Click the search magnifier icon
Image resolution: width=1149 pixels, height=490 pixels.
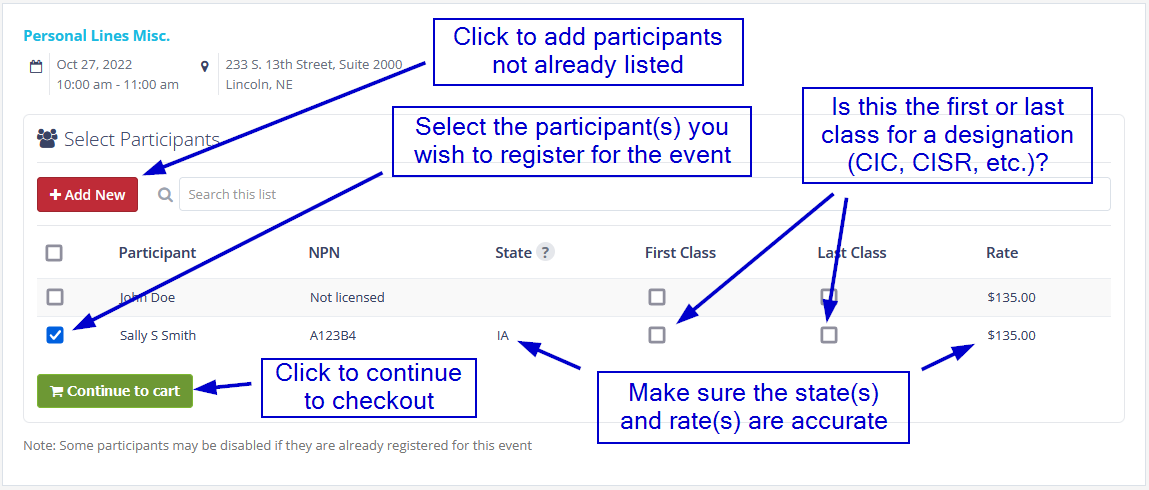[166, 195]
